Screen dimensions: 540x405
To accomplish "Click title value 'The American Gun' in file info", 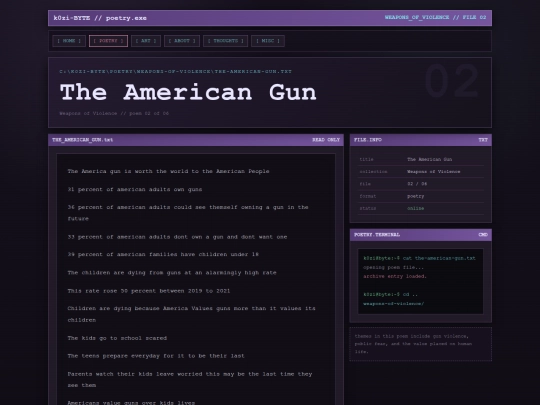I will pyautogui.click(x=429, y=159).
